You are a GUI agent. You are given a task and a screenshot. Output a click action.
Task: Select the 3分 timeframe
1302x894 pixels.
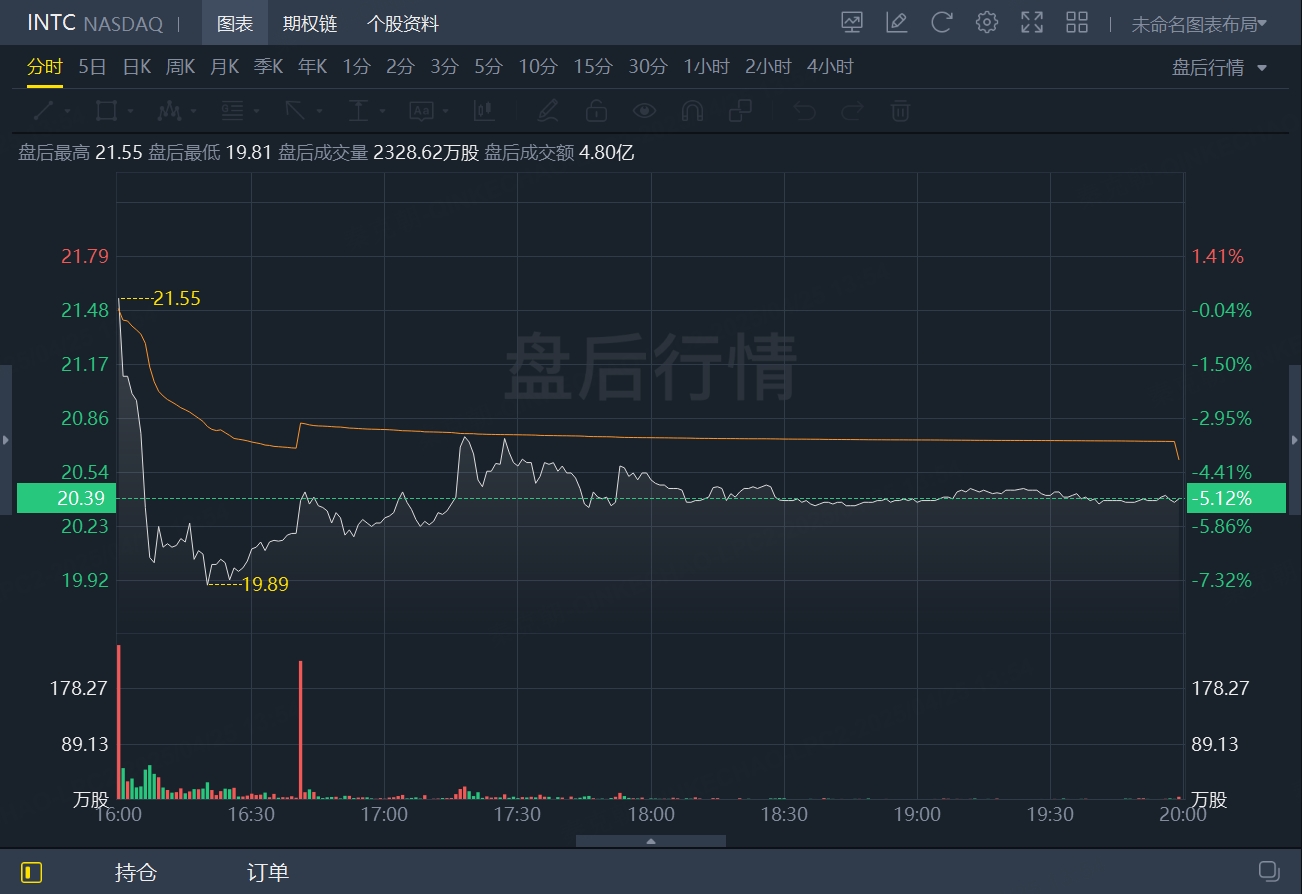coord(444,67)
